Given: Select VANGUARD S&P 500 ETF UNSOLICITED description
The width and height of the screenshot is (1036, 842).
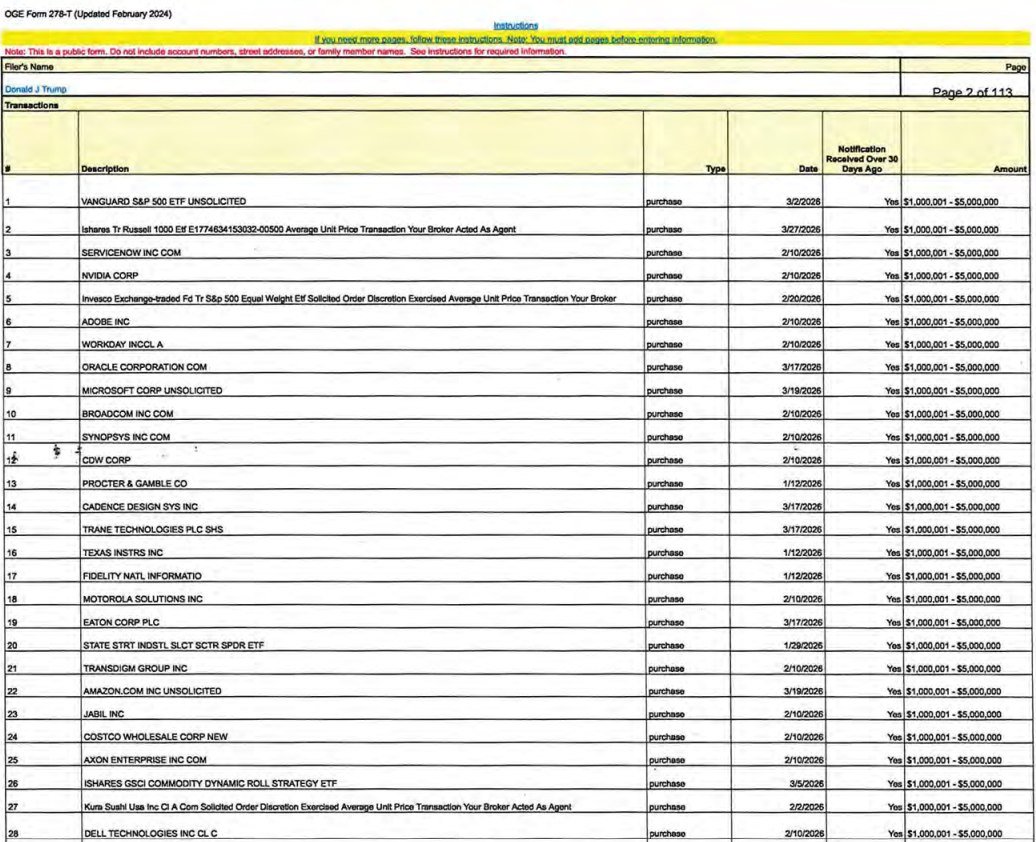Looking at the screenshot, I should pos(163,202).
